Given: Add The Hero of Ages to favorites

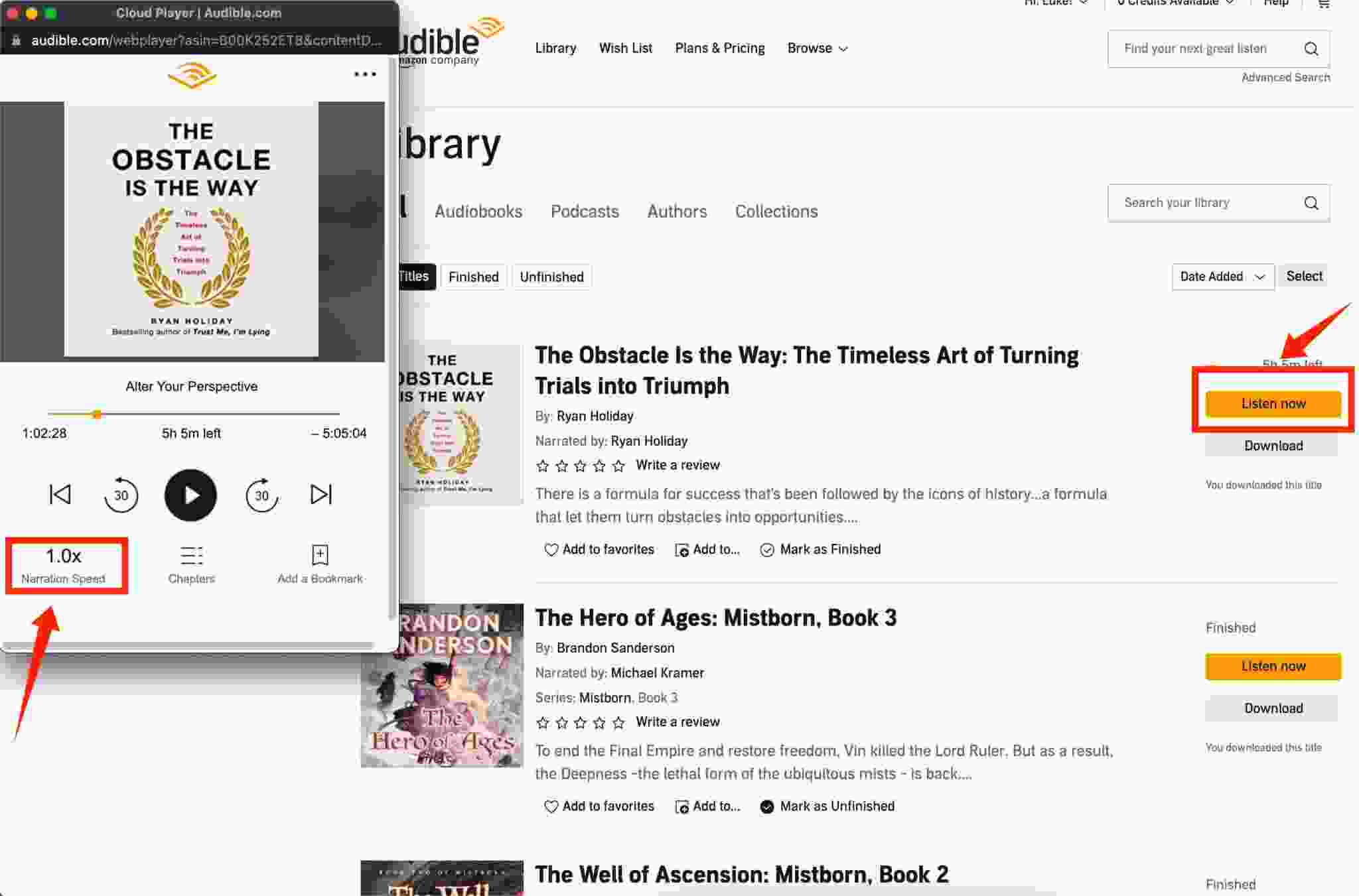Looking at the screenshot, I should coord(599,806).
